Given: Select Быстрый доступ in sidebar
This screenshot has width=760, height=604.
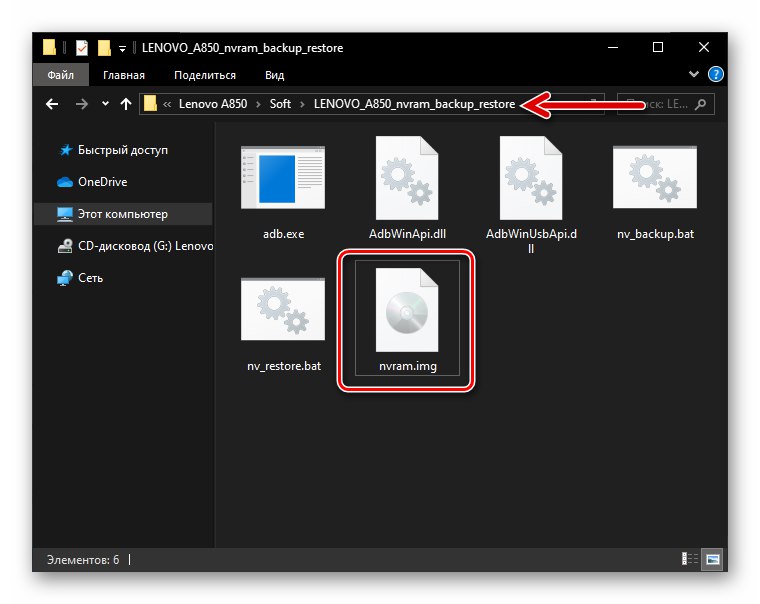Looking at the screenshot, I should coord(123,150).
